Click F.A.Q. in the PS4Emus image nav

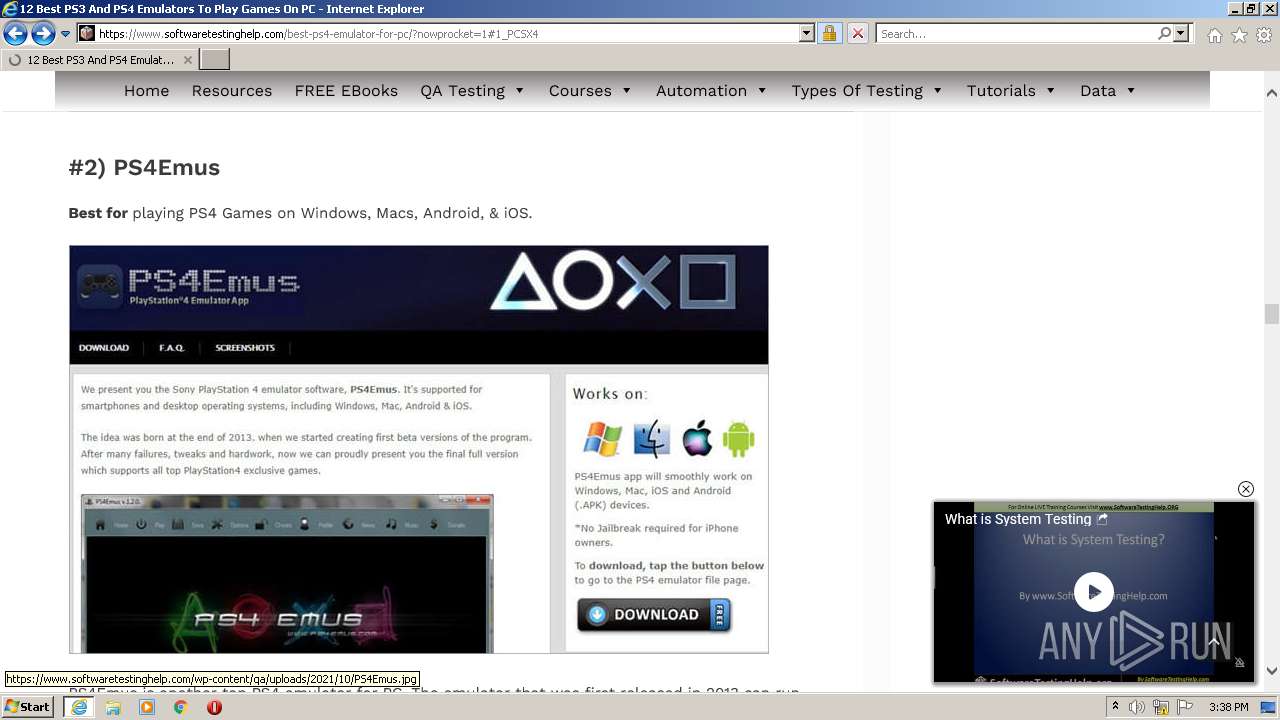coord(172,348)
